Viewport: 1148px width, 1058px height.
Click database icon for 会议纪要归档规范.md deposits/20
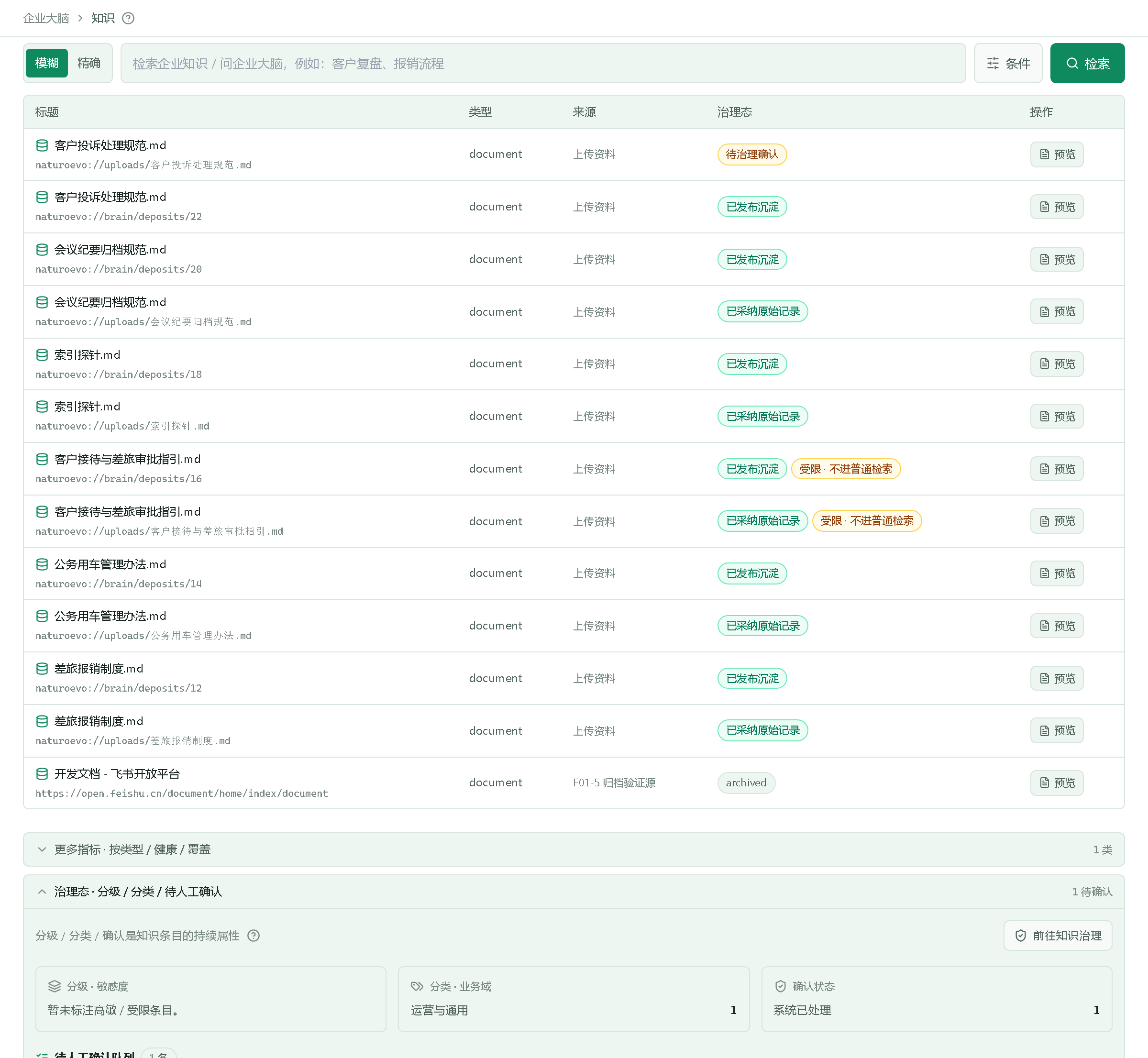click(42, 250)
